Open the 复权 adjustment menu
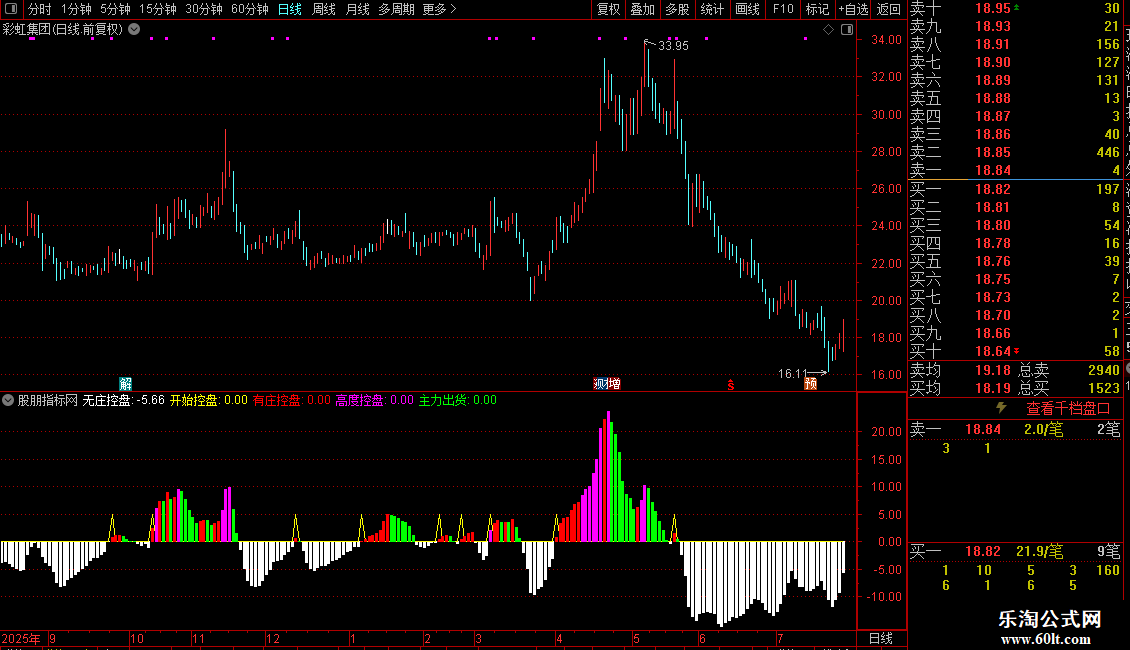Image resolution: width=1130 pixels, height=650 pixels. coord(608,9)
